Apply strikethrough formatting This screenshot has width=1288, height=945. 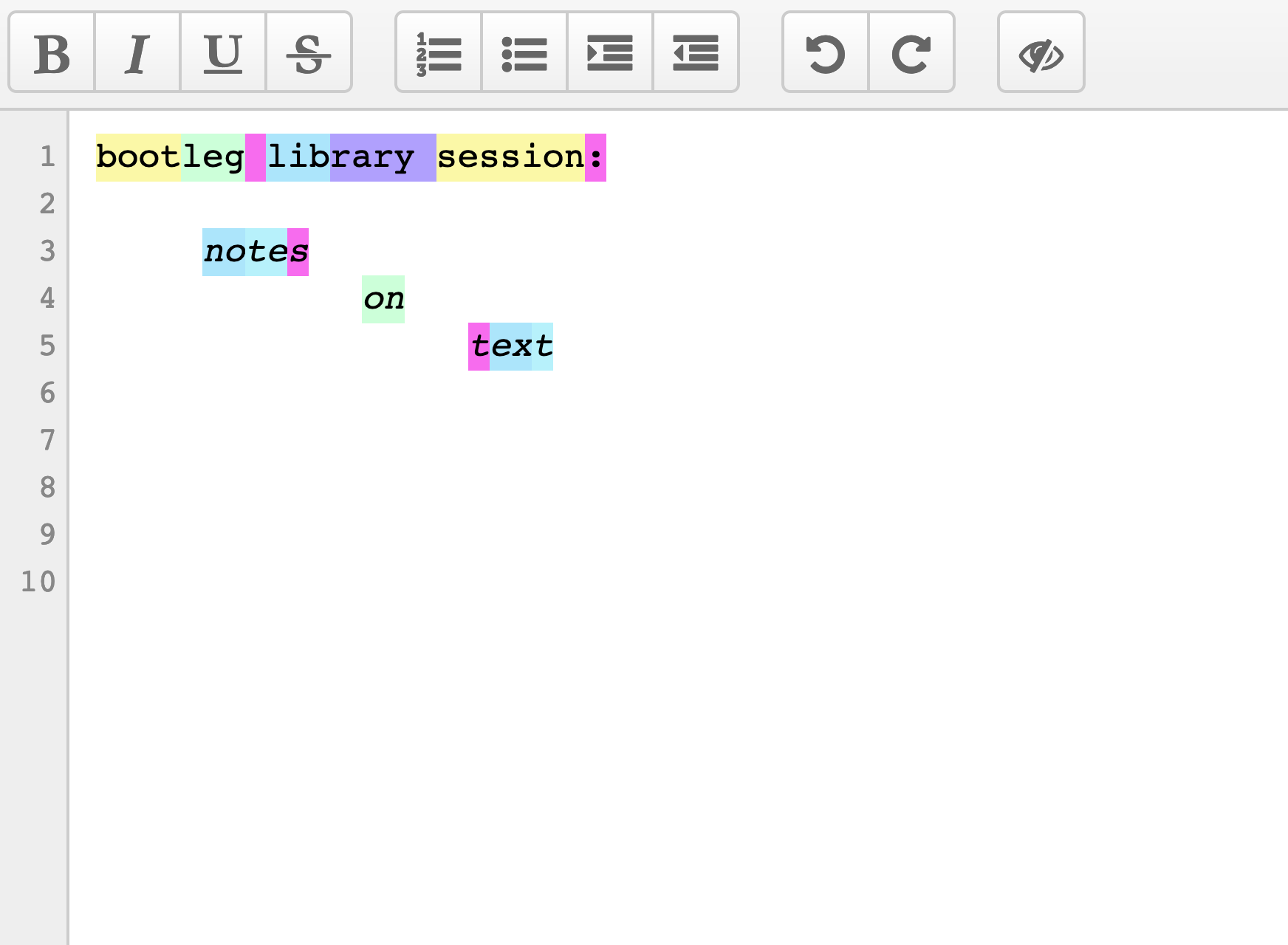point(309,52)
